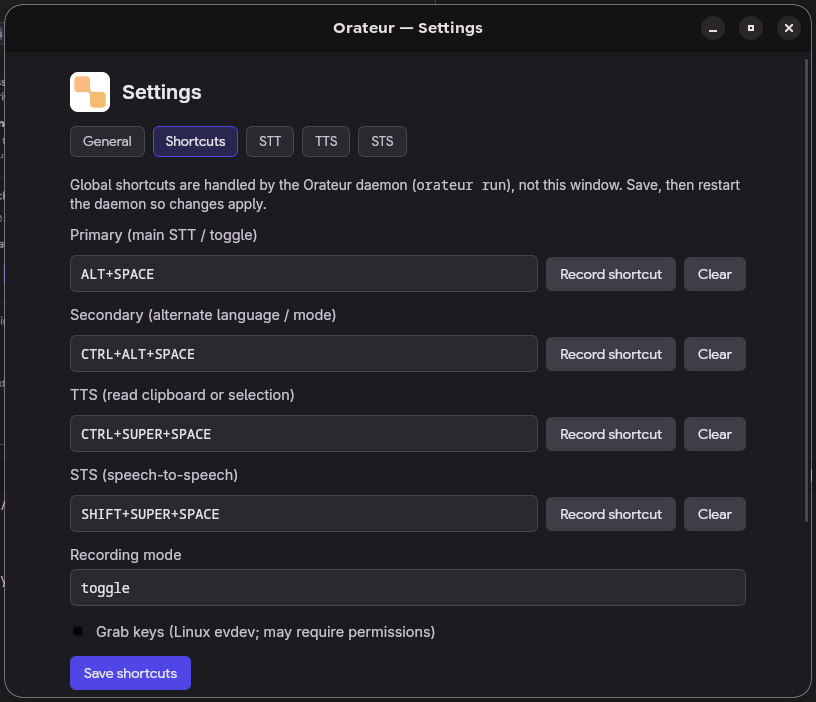Image resolution: width=816 pixels, height=702 pixels.
Task: Open the STT settings tab
Action: point(269,141)
